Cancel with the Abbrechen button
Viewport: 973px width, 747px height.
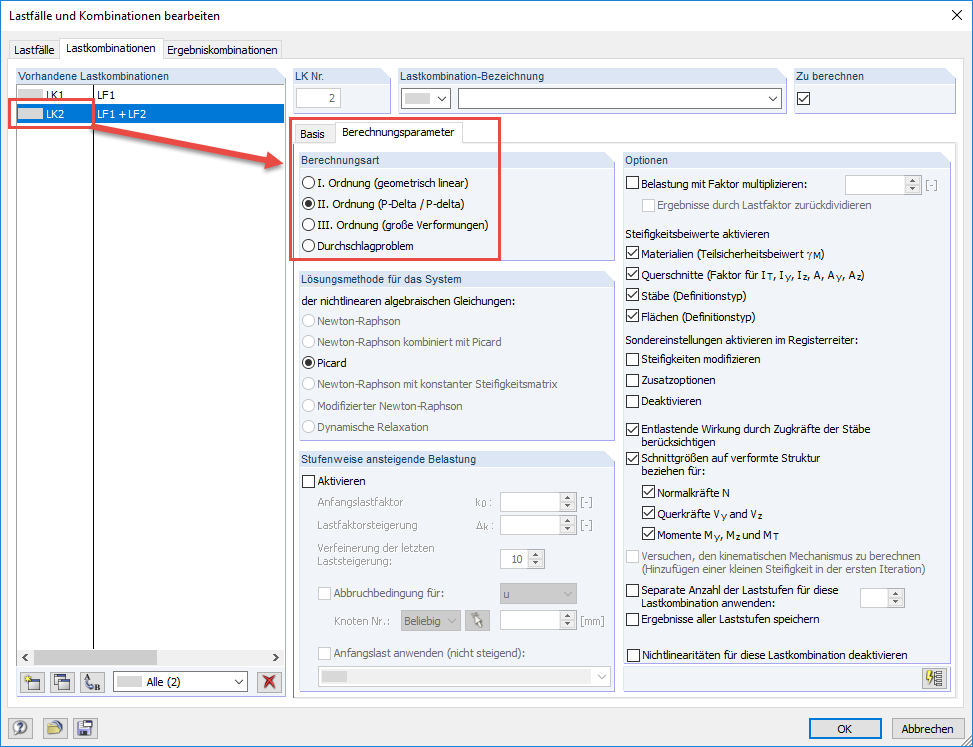[927, 728]
